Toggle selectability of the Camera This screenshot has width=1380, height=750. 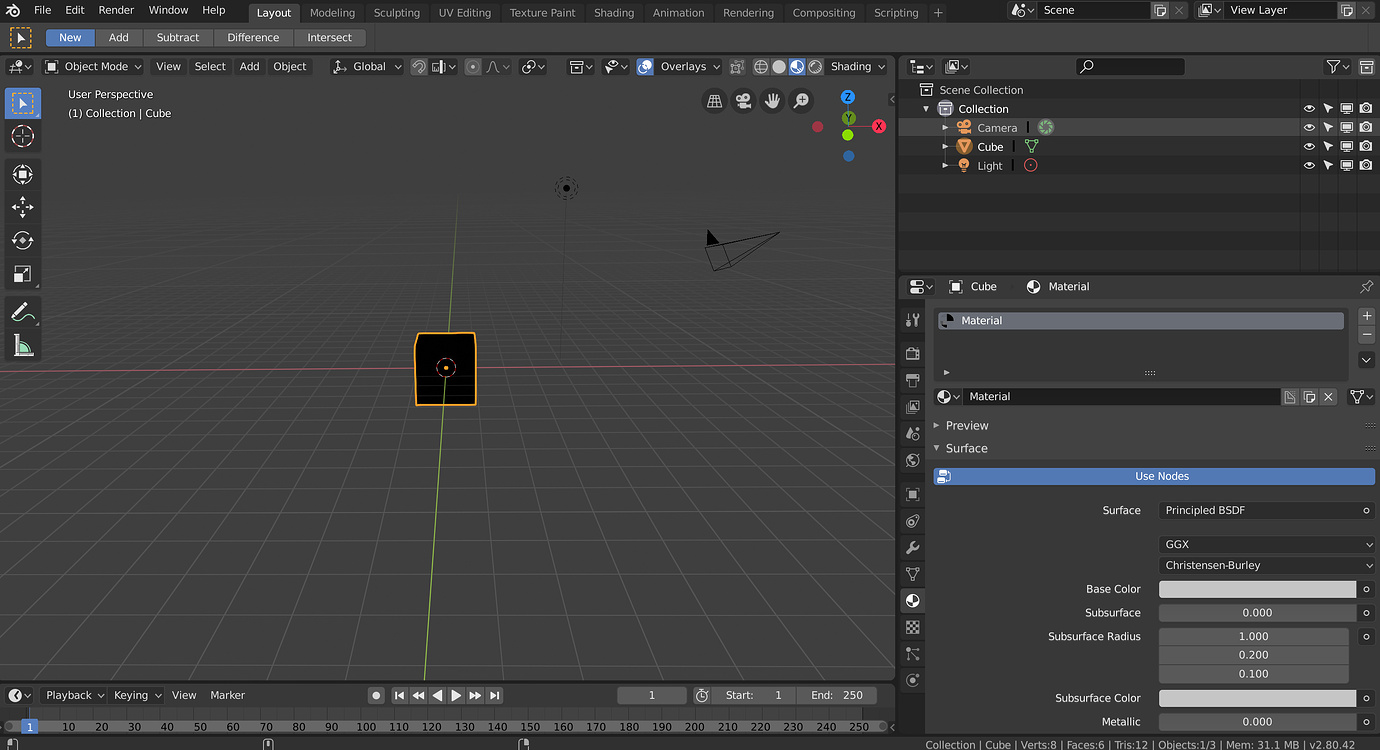[1328, 128]
